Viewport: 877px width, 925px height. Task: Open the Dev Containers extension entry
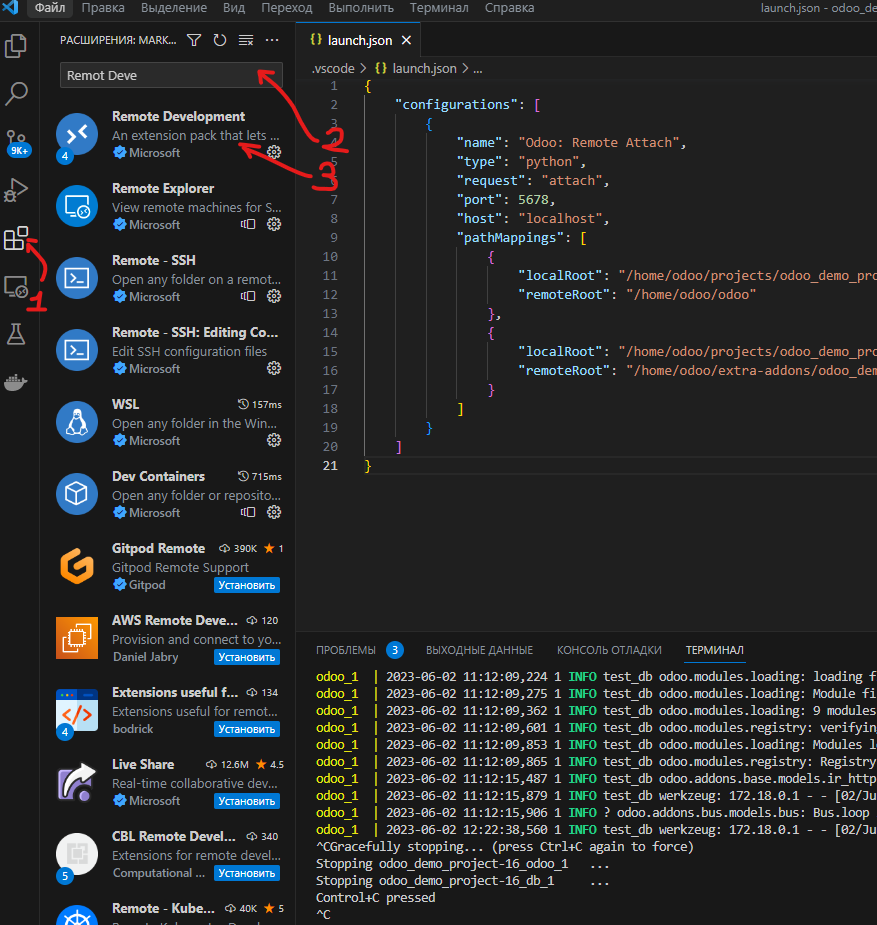click(169, 494)
